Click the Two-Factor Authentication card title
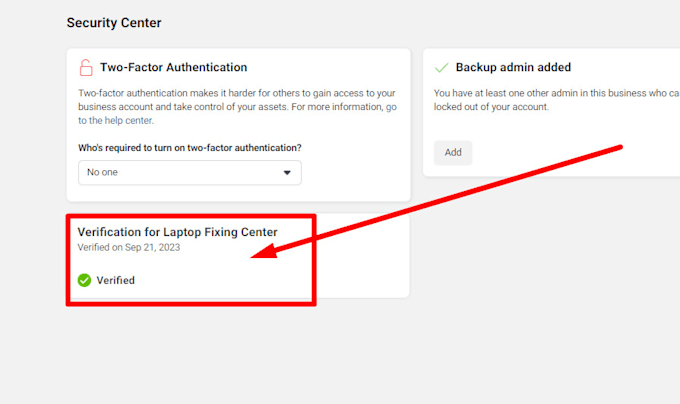 point(173,67)
